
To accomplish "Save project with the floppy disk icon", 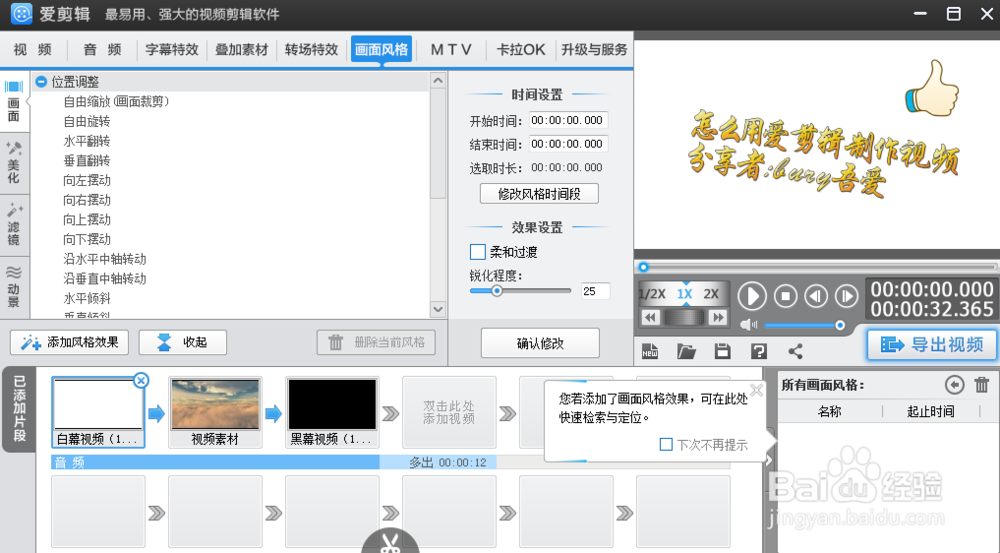I will pos(722,351).
